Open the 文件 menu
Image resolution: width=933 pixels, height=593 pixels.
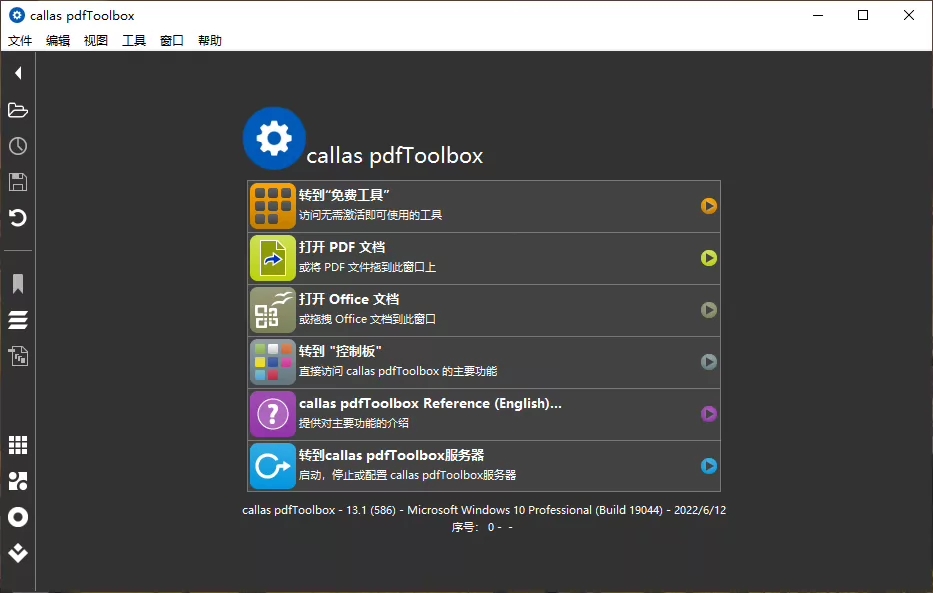point(20,40)
